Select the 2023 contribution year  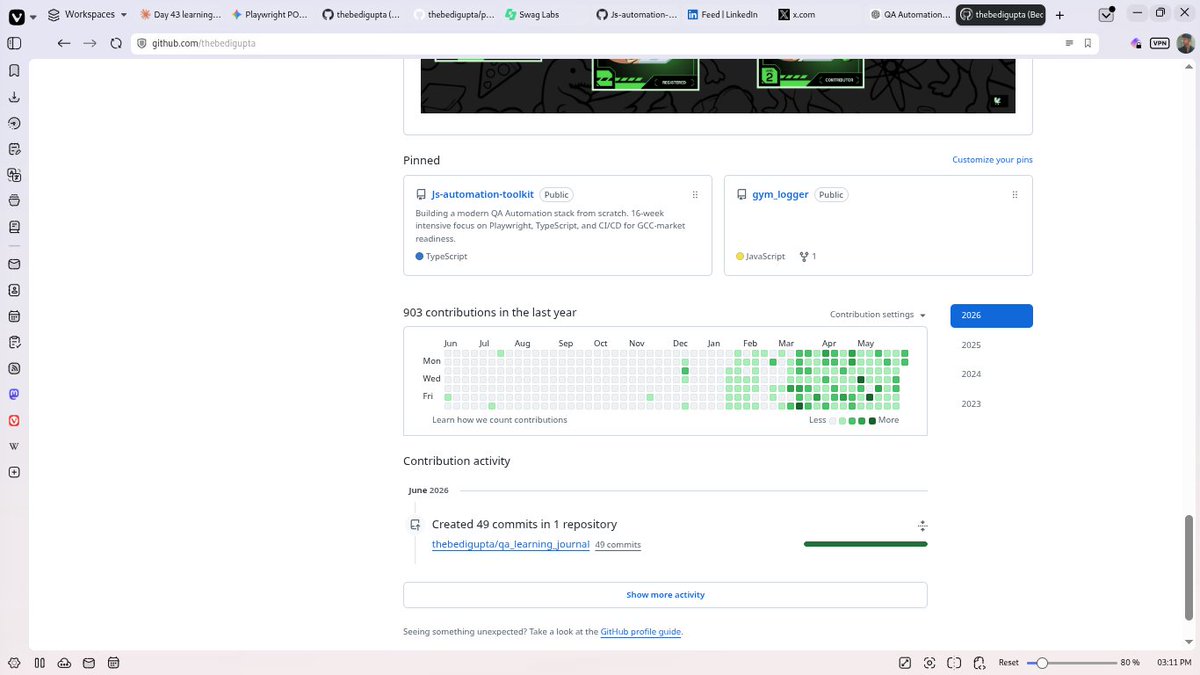click(x=971, y=404)
